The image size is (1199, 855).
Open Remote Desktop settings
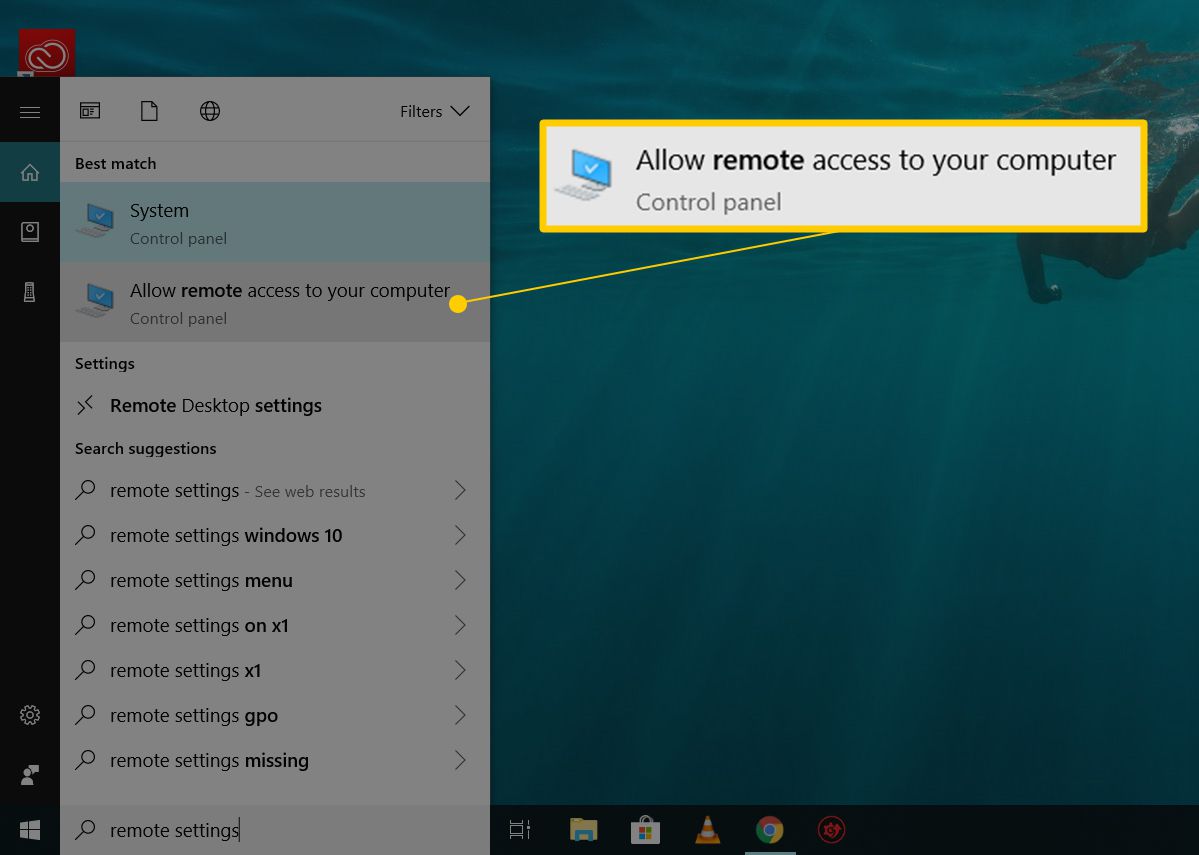215,405
